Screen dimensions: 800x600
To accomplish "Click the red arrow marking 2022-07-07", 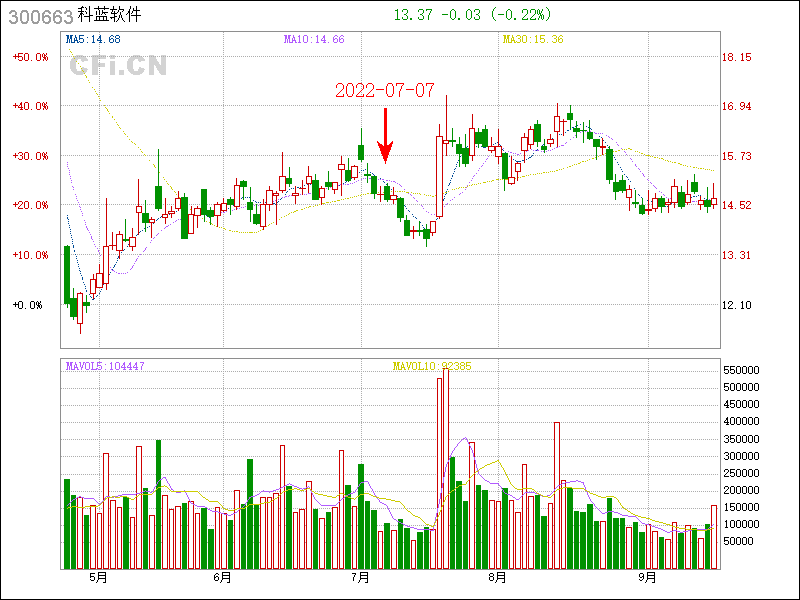I will click(384, 136).
